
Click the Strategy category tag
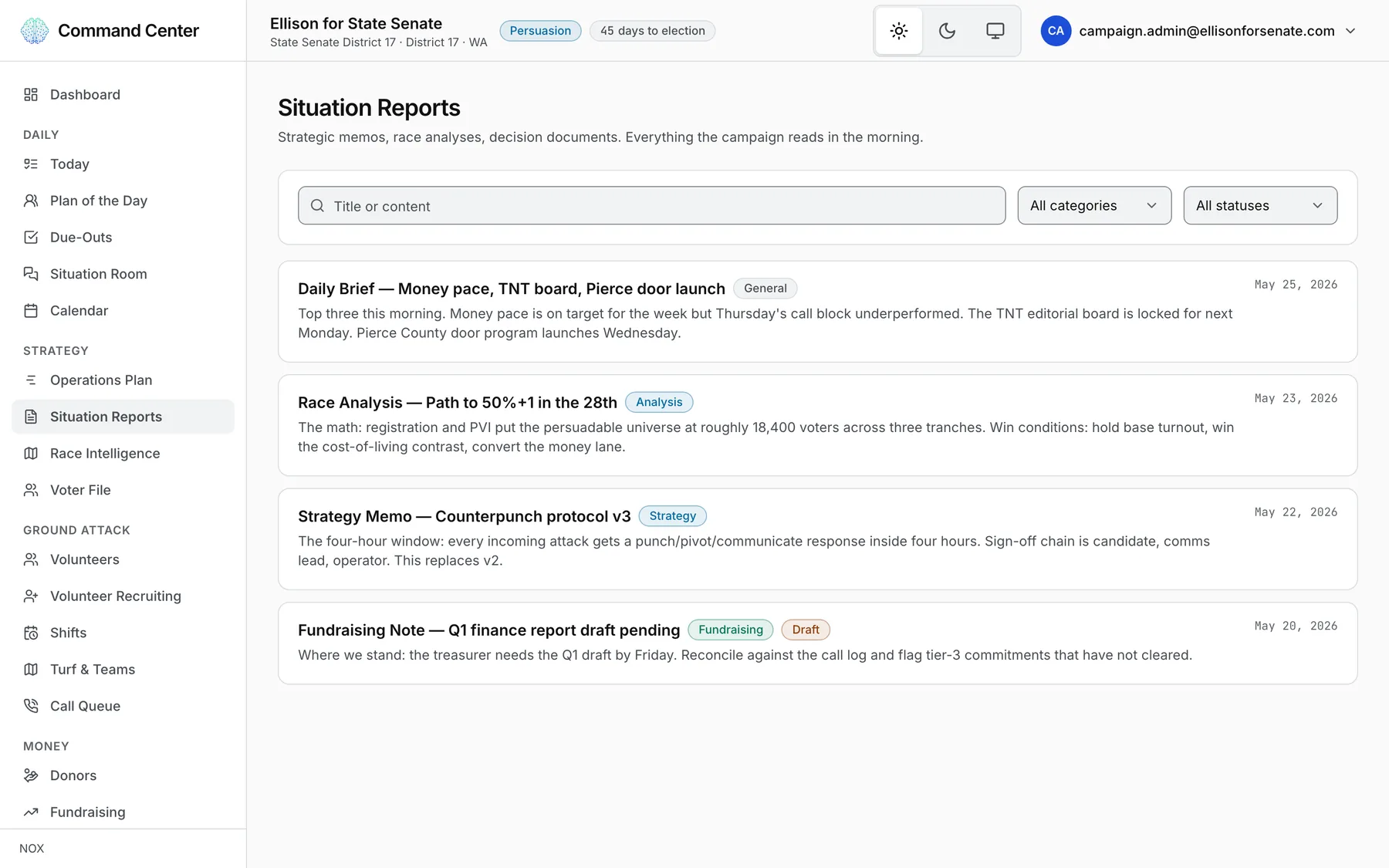pyautogui.click(x=673, y=516)
